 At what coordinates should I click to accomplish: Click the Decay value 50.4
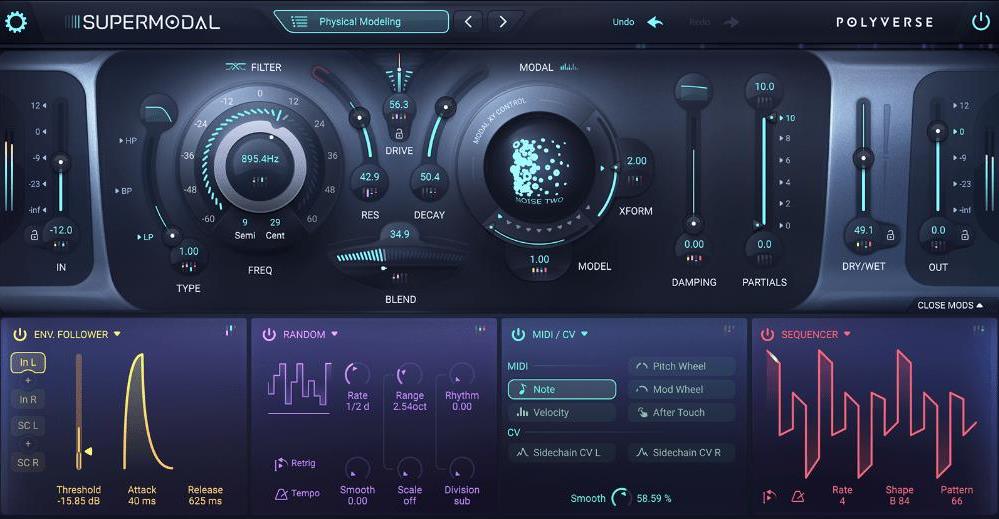[x=430, y=177]
